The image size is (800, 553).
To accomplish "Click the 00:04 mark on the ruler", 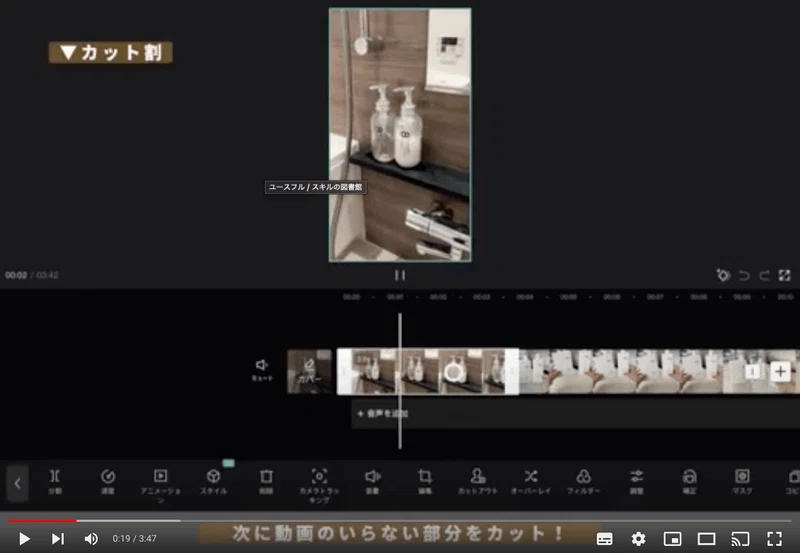I will tap(524, 297).
